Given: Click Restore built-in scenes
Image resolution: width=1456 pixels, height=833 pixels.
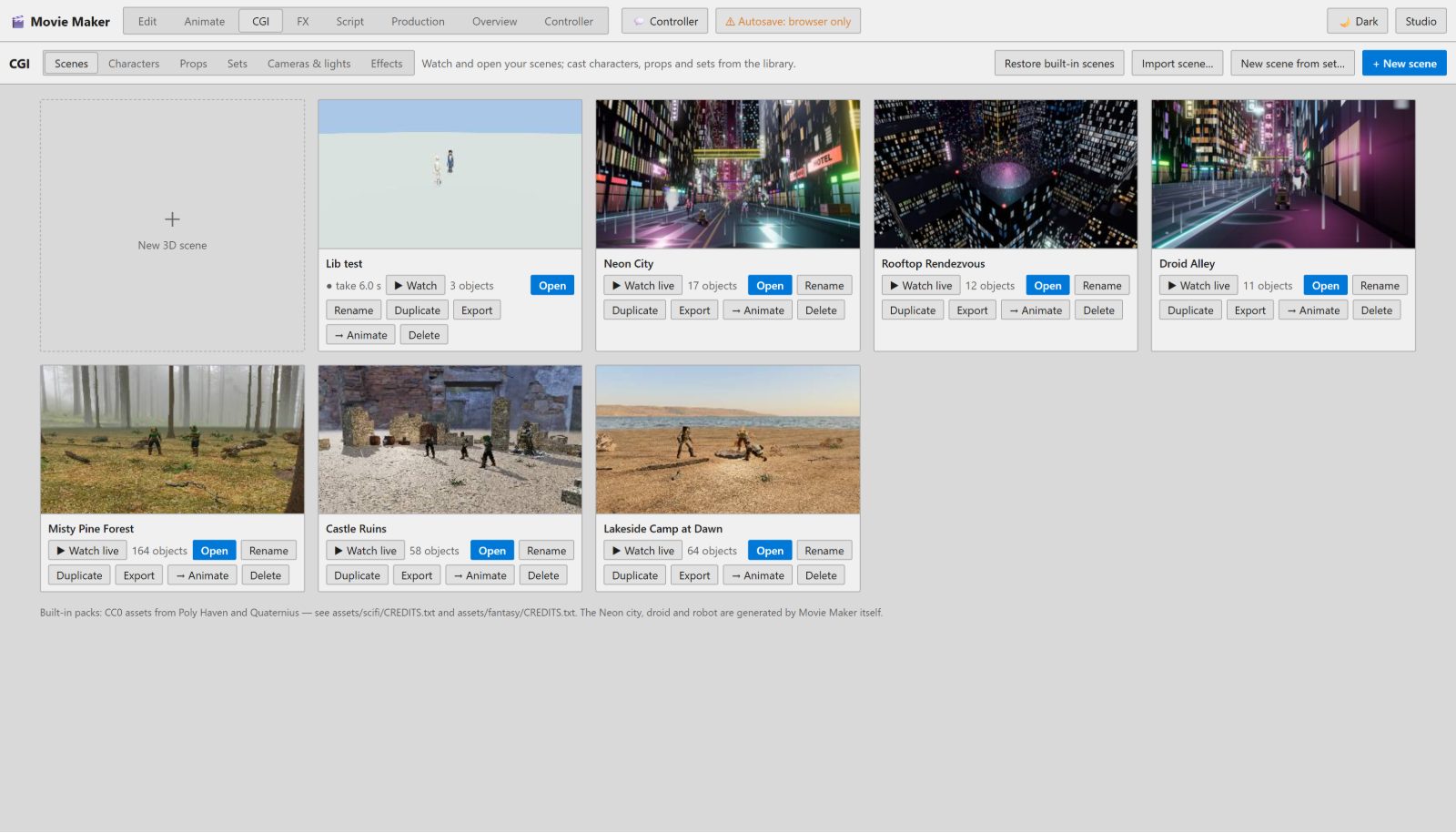Looking at the screenshot, I should [1059, 64].
